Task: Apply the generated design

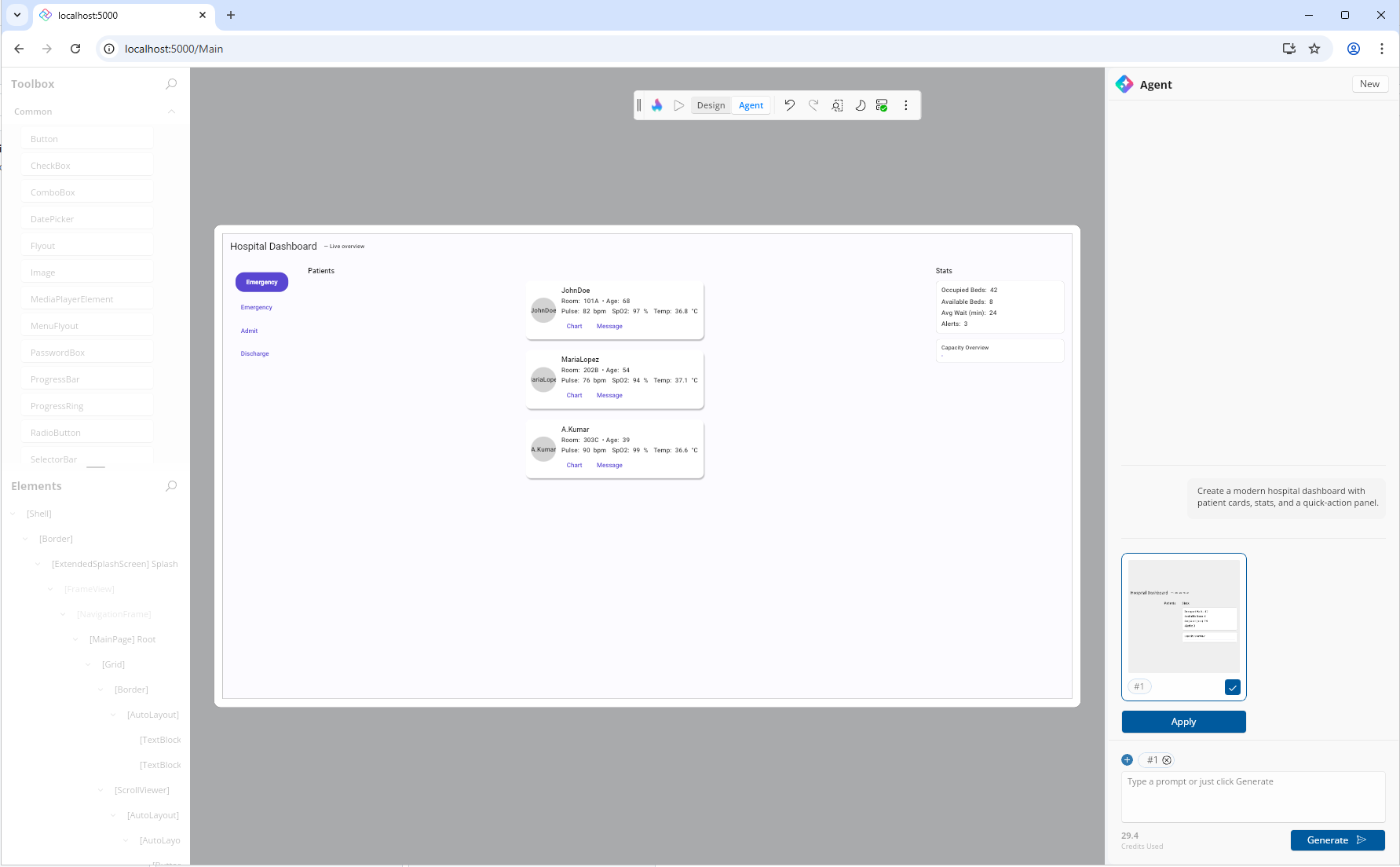Action: pos(1183,722)
